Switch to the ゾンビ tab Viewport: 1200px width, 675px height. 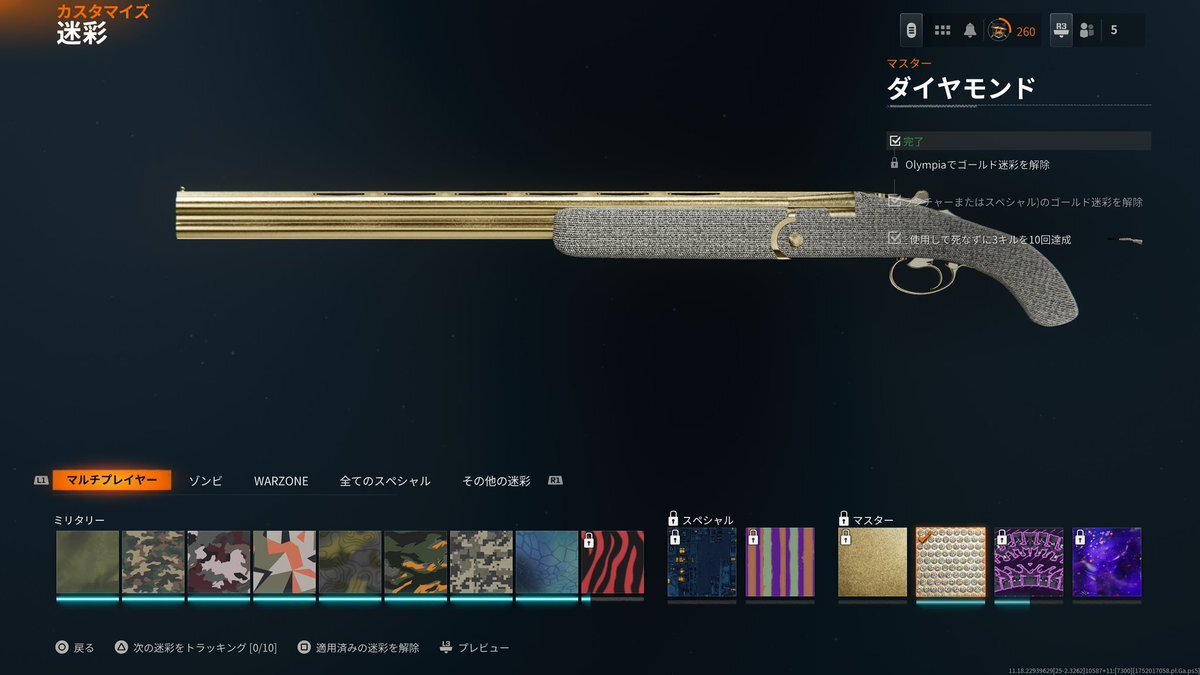[206, 481]
